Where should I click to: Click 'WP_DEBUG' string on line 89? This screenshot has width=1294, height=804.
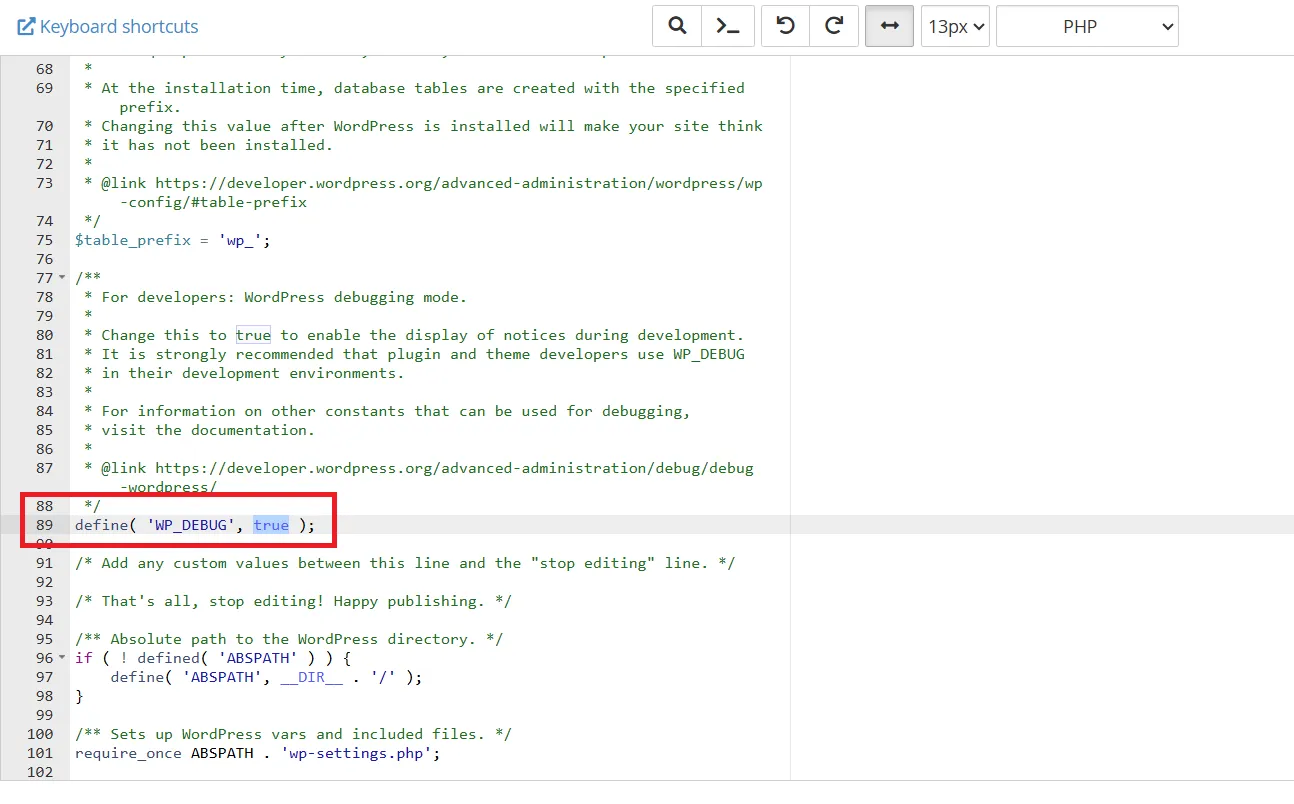point(191,525)
